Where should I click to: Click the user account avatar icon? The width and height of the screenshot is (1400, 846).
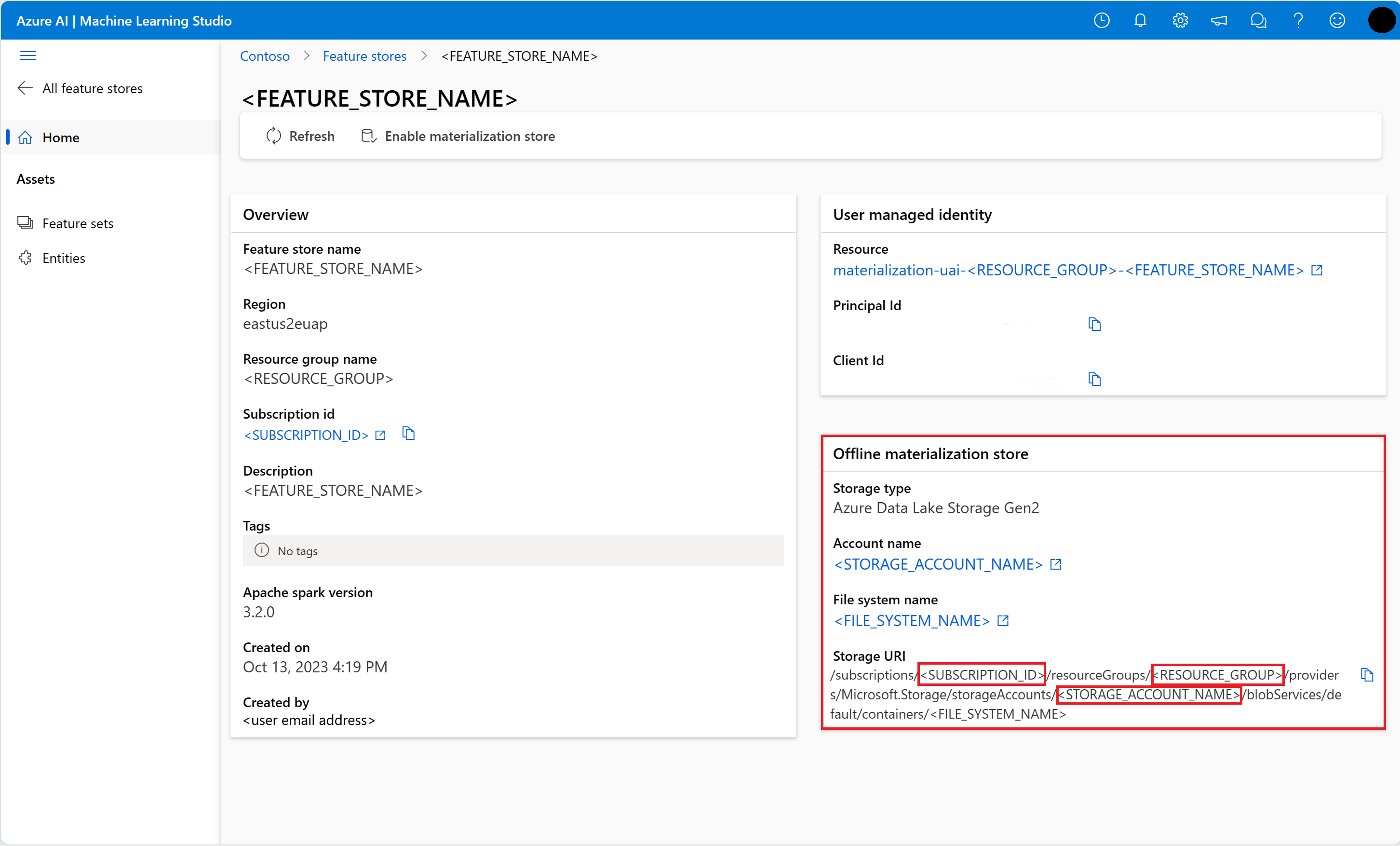tap(1377, 20)
